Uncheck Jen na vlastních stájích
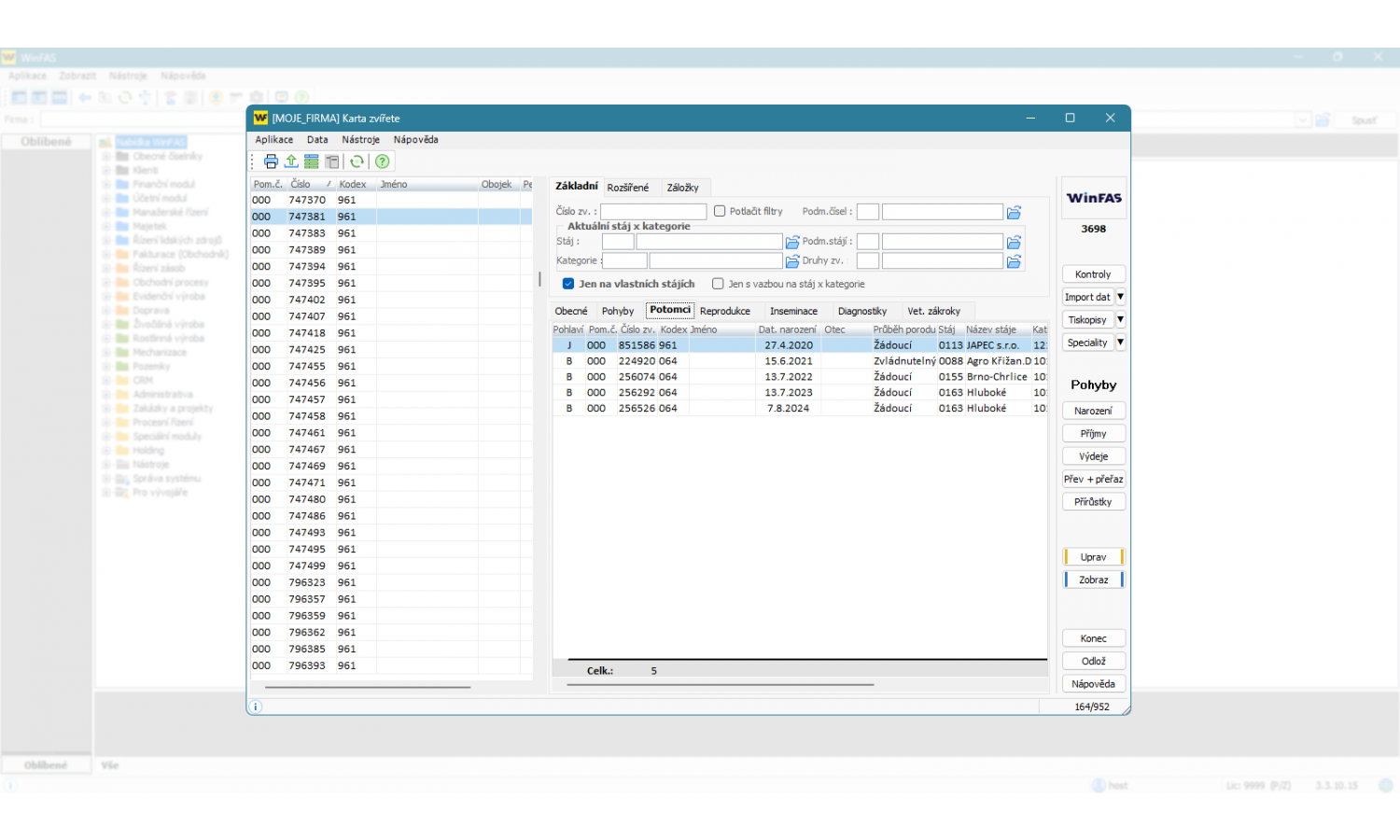The width and height of the screenshot is (1400, 840). click(x=568, y=284)
